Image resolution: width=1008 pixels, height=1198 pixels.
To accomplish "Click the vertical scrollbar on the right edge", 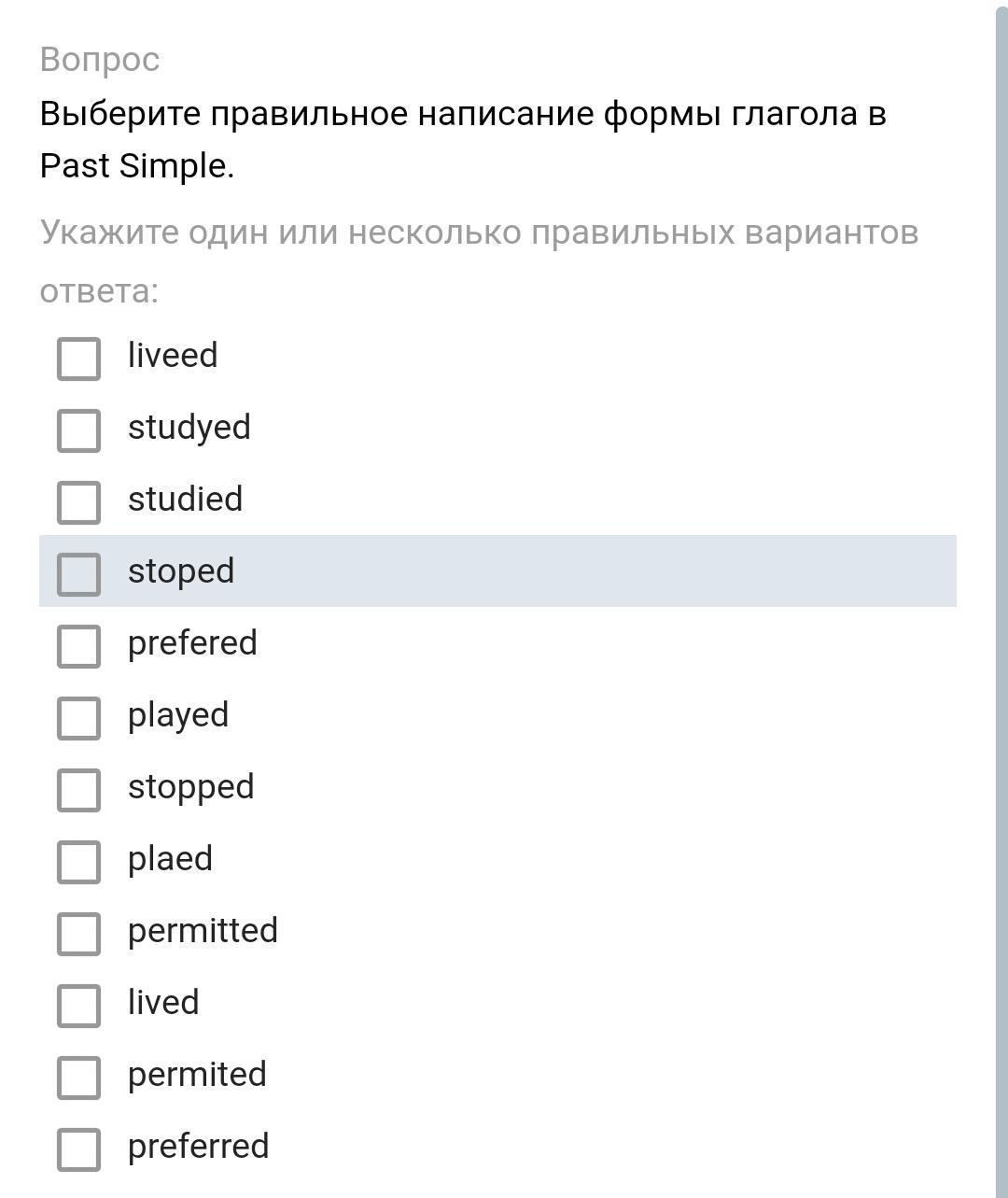I will (x=1001, y=598).
